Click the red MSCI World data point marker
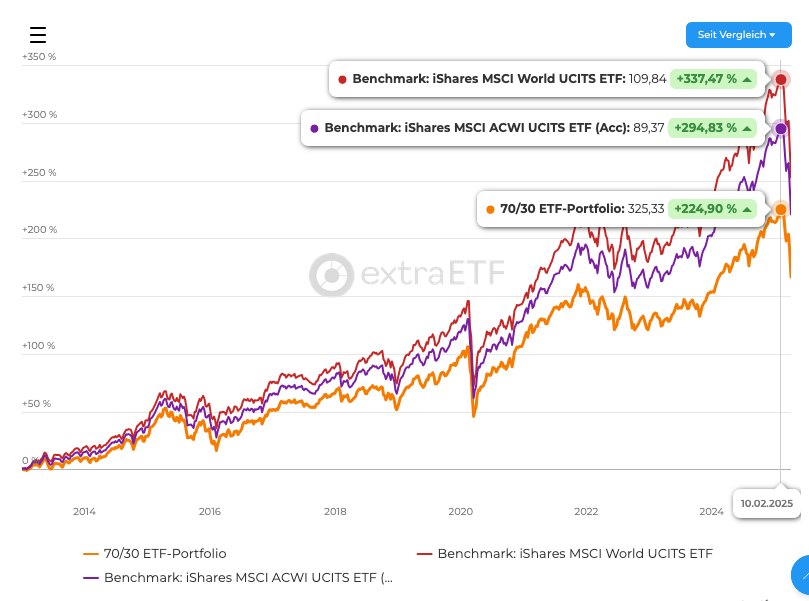This screenshot has width=809, height=601. (x=782, y=79)
